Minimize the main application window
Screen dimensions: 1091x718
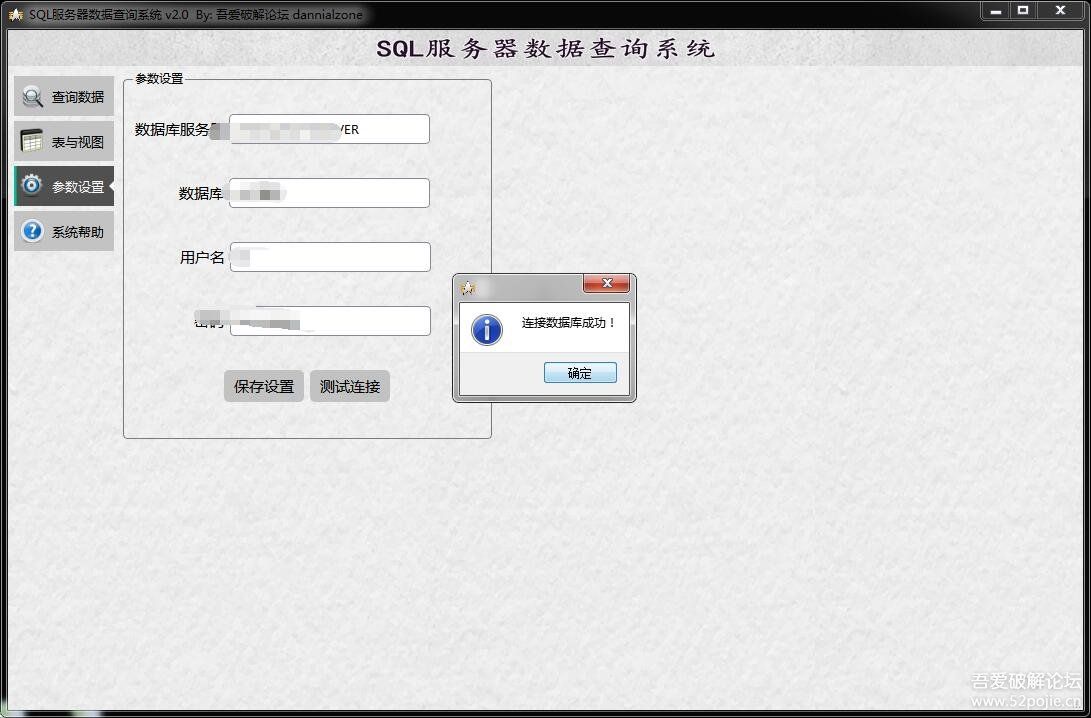click(x=996, y=10)
